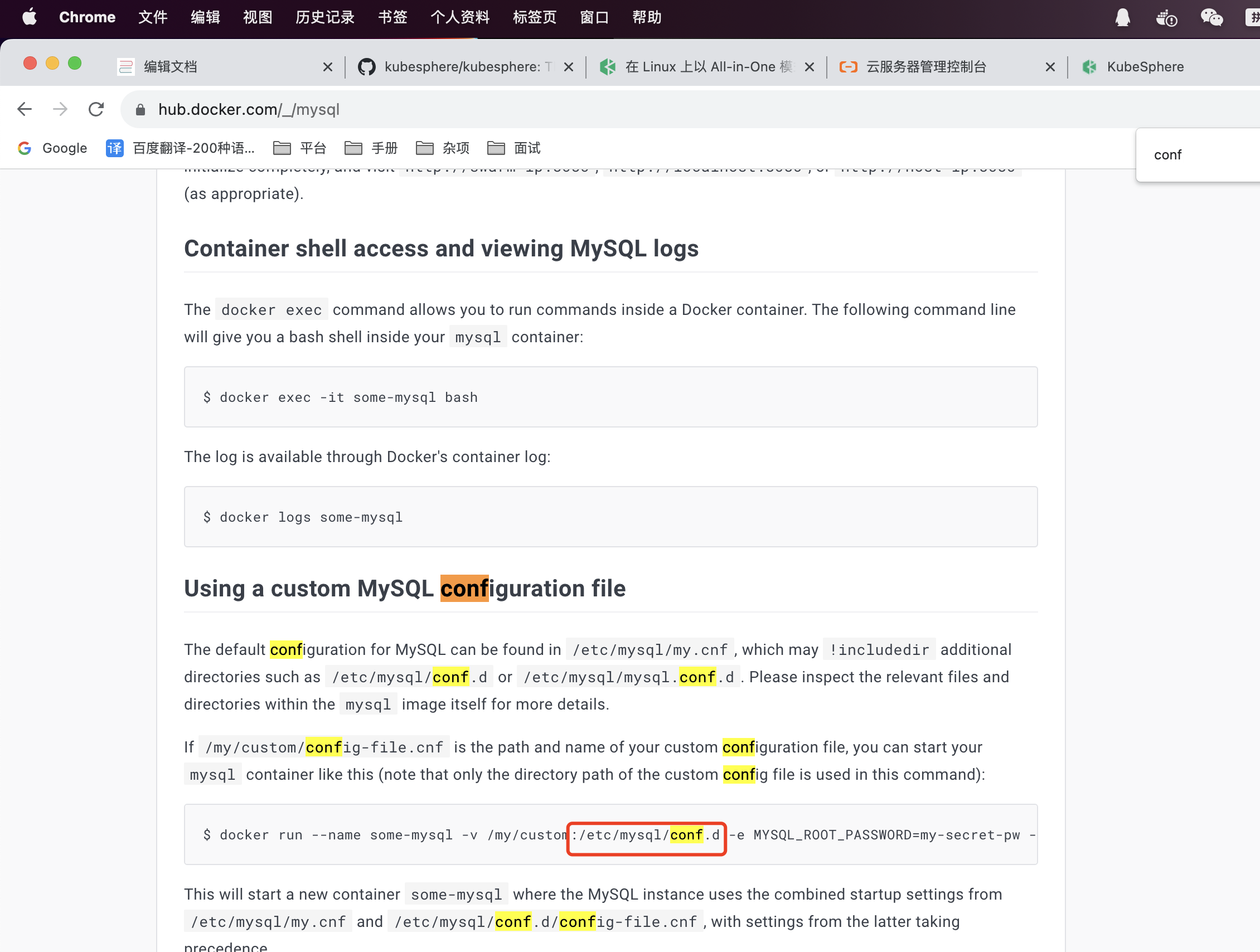Go back to the previous page
The width and height of the screenshot is (1260, 952).
(x=25, y=109)
